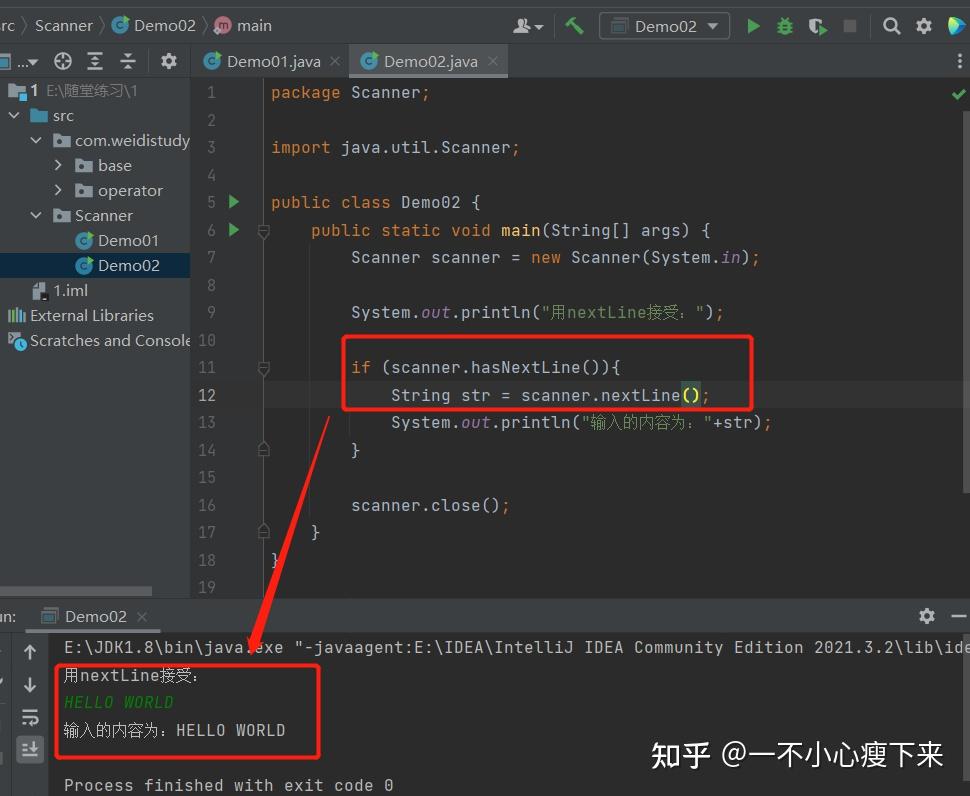This screenshot has height=796, width=970.
Task: Select opened file with crosshair icon in Project panel
Action: pos(62,61)
